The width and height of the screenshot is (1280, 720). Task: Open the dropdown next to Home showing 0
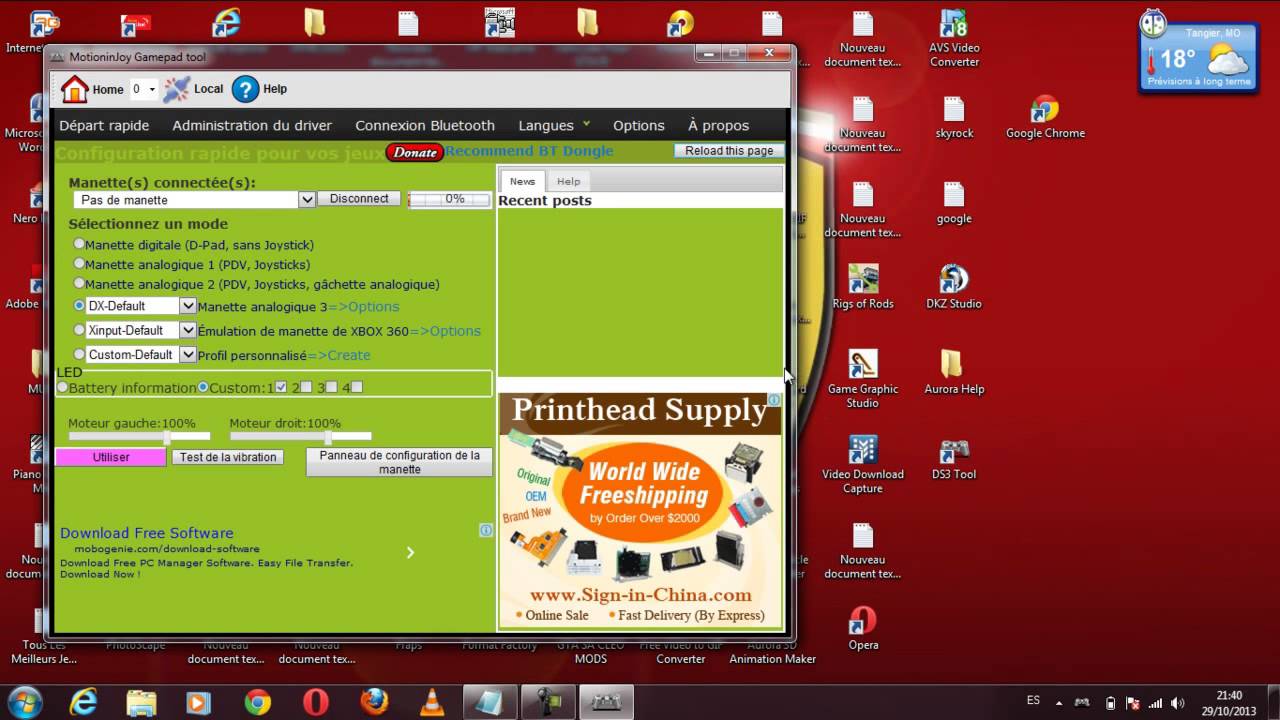pos(152,89)
